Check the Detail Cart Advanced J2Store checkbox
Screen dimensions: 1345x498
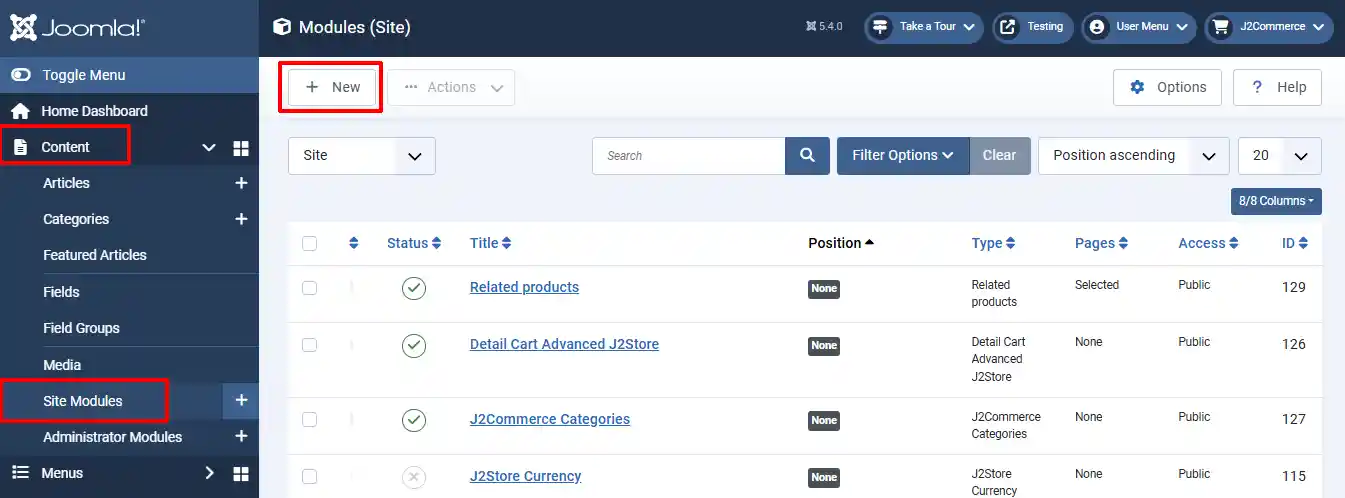pos(309,344)
